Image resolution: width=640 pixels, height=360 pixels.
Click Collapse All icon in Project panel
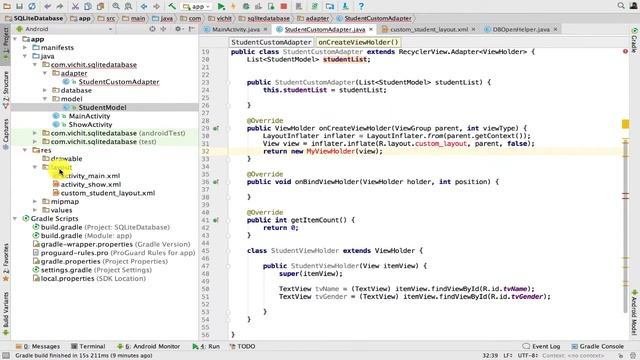(163, 29)
